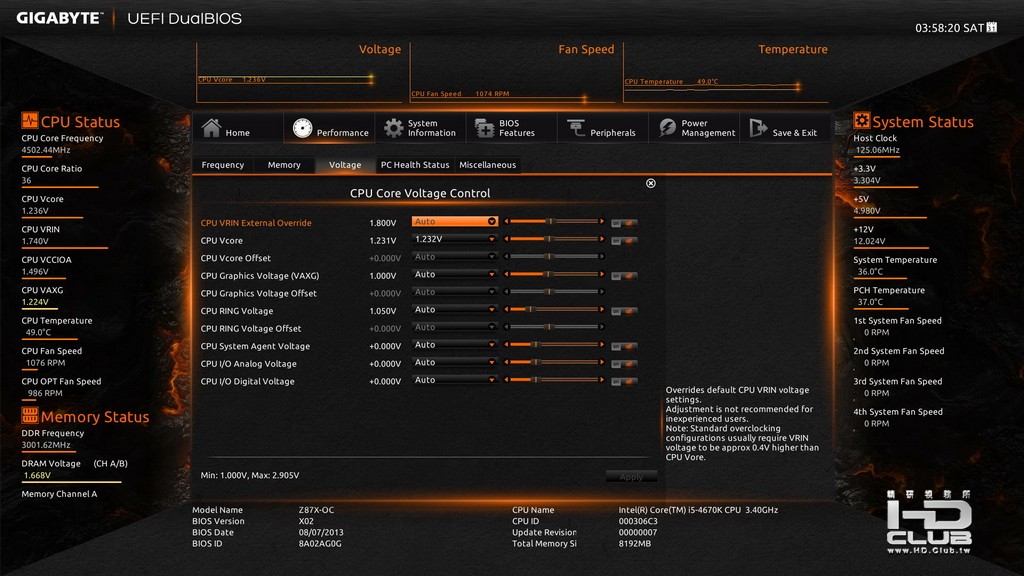Click the decrease arrow on CPU VRIN External Override slider
This screenshot has width=1024, height=576.
[x=506, y=221]
